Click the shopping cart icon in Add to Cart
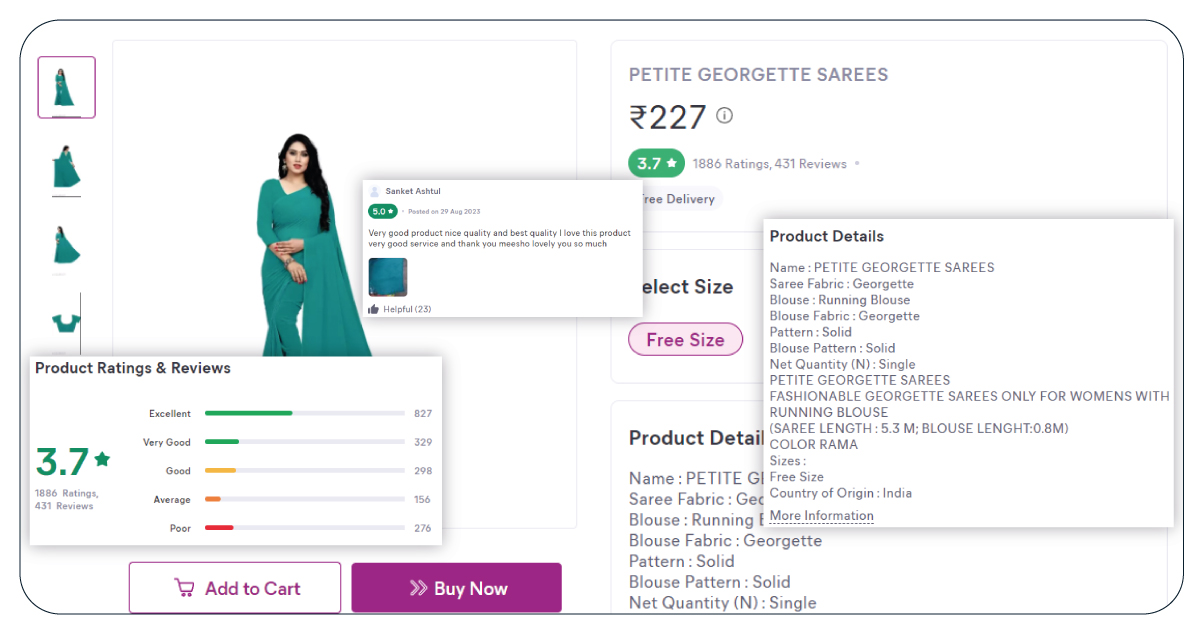 [184, 588]
